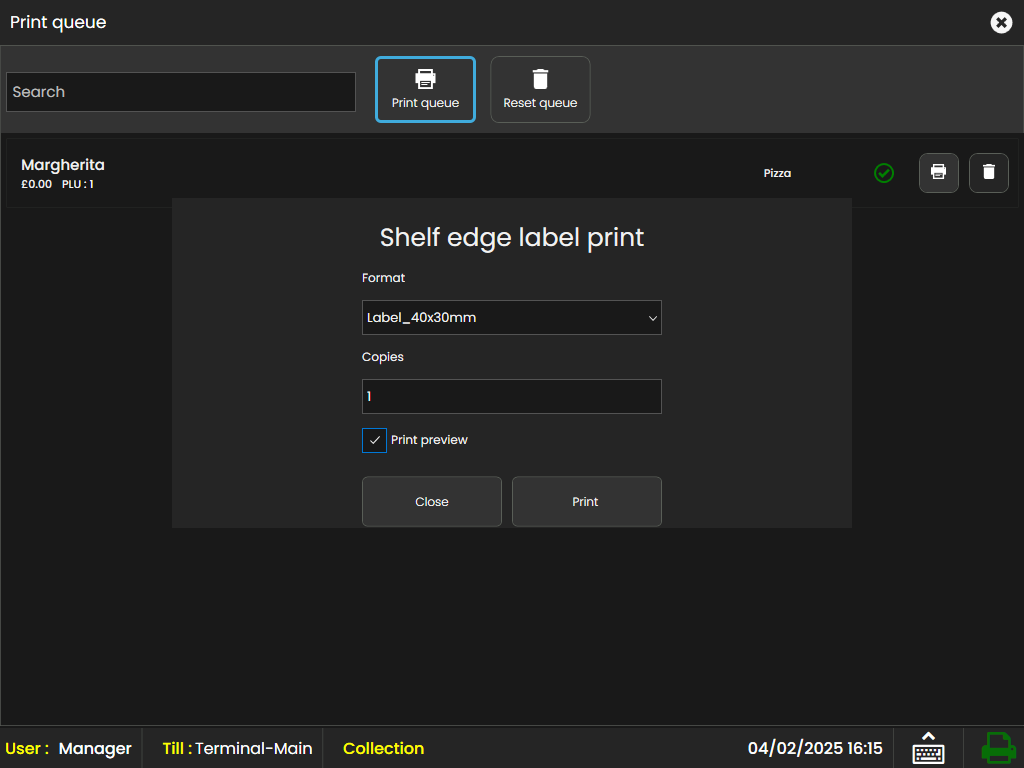Image resolution: width=1024 pixels, height=768 pixels.
Task: Click the Pizza category label
Action: pos(777,173)
